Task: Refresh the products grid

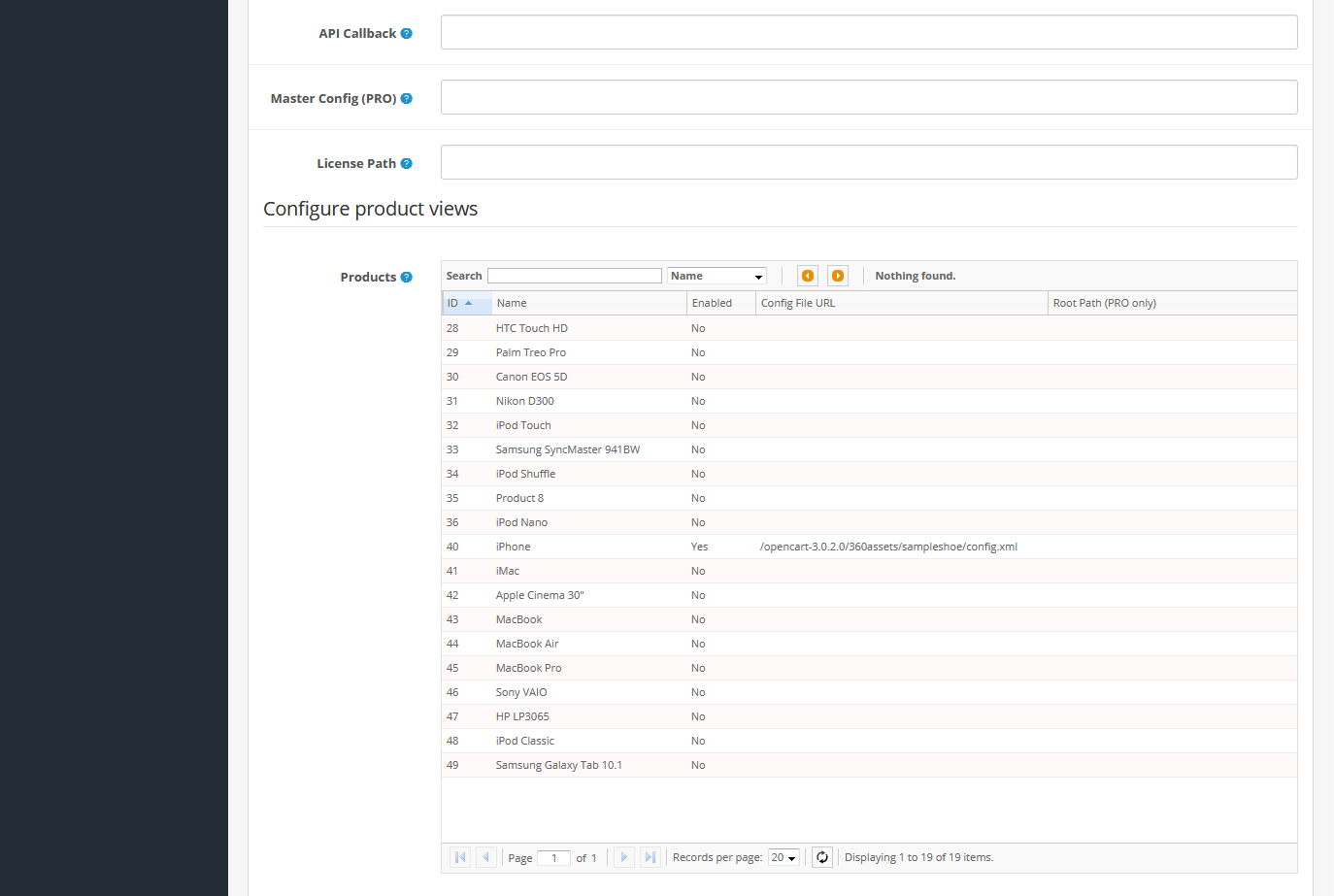Action: [822, 857]
